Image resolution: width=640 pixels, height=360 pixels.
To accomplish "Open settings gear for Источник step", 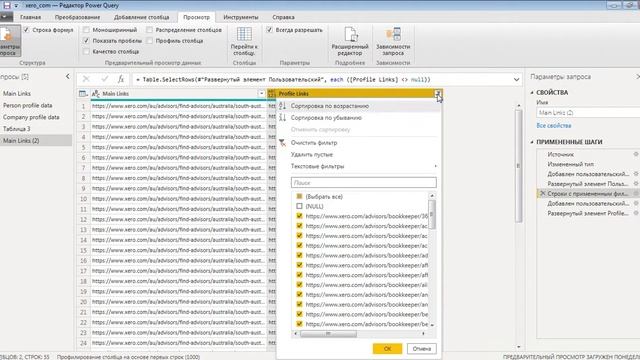I will click(636, 154).
